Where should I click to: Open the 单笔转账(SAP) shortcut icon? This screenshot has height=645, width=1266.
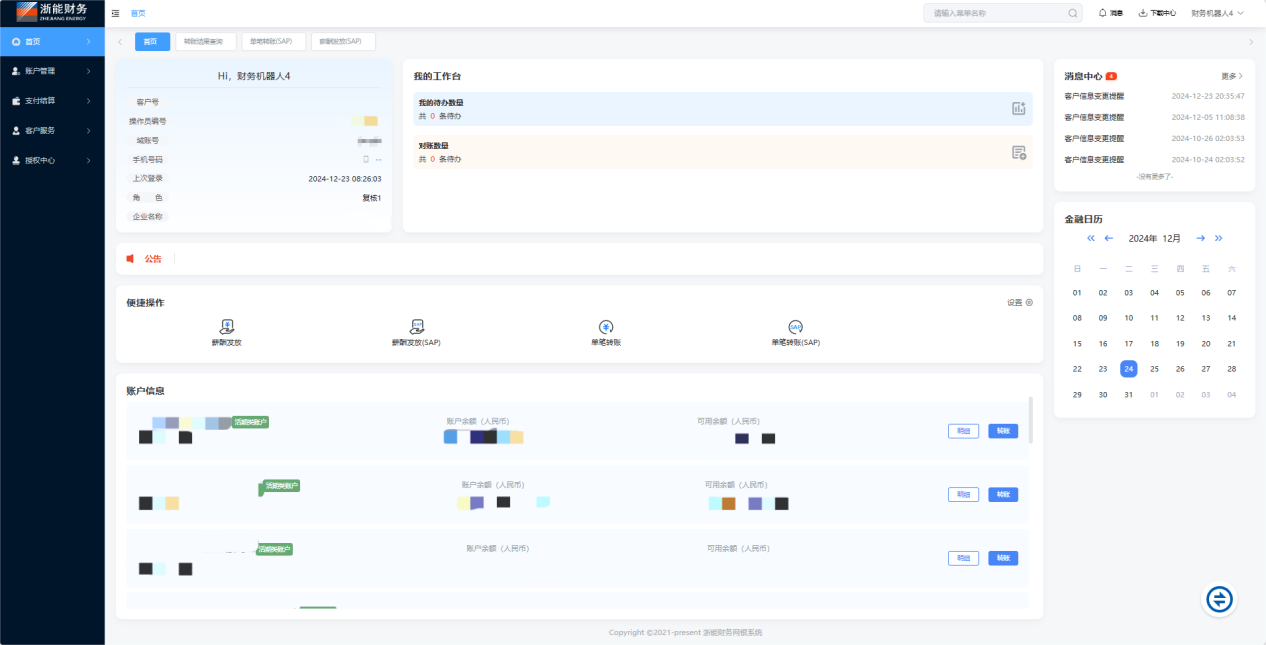(795, 327)
